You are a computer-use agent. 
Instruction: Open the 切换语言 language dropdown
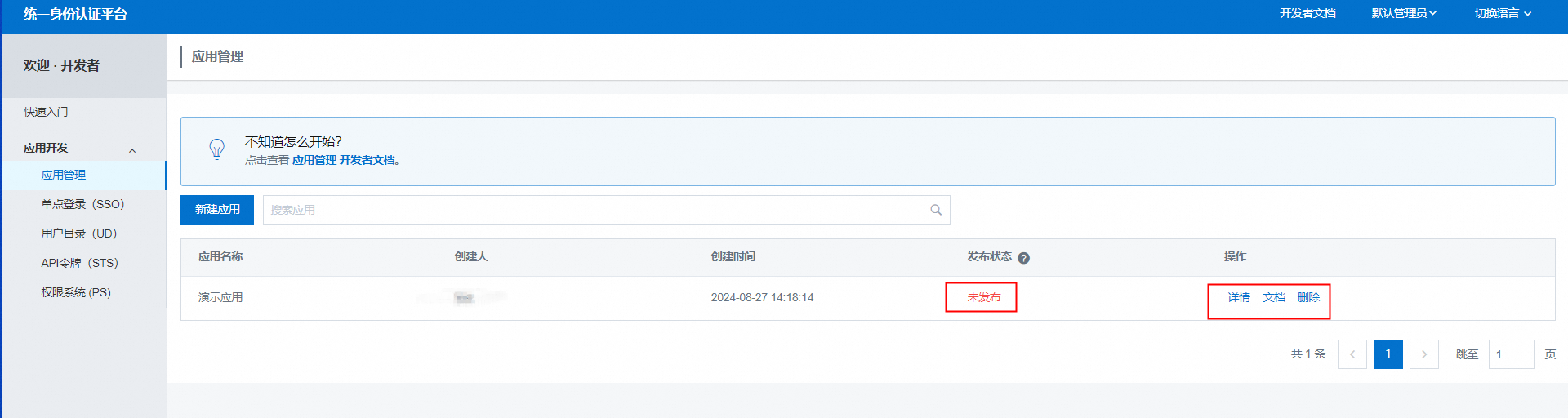coord(1502,13)
